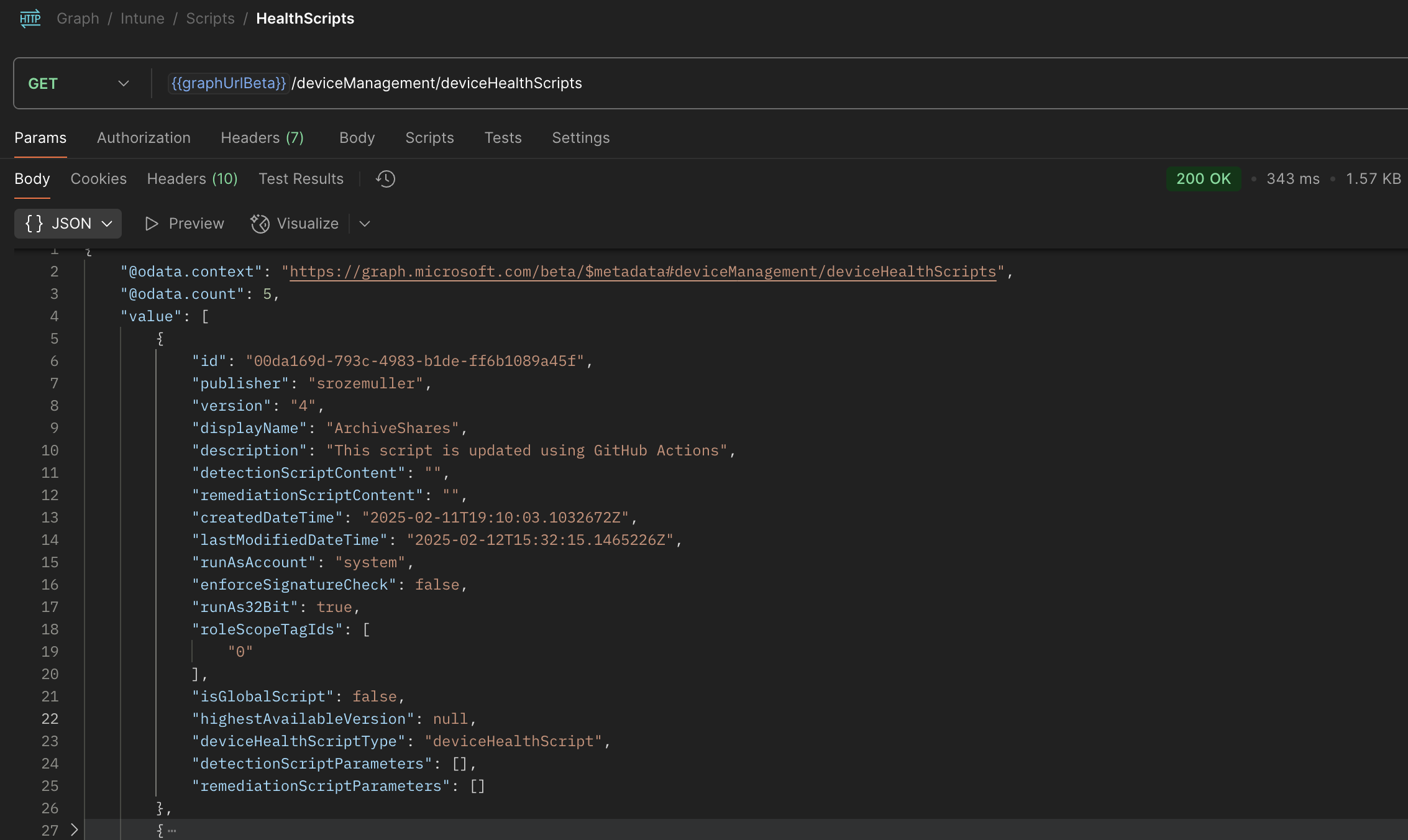The image size is (1408, 840).
Task: Click the Scripts breadcrumb folder
Action: 210,19
